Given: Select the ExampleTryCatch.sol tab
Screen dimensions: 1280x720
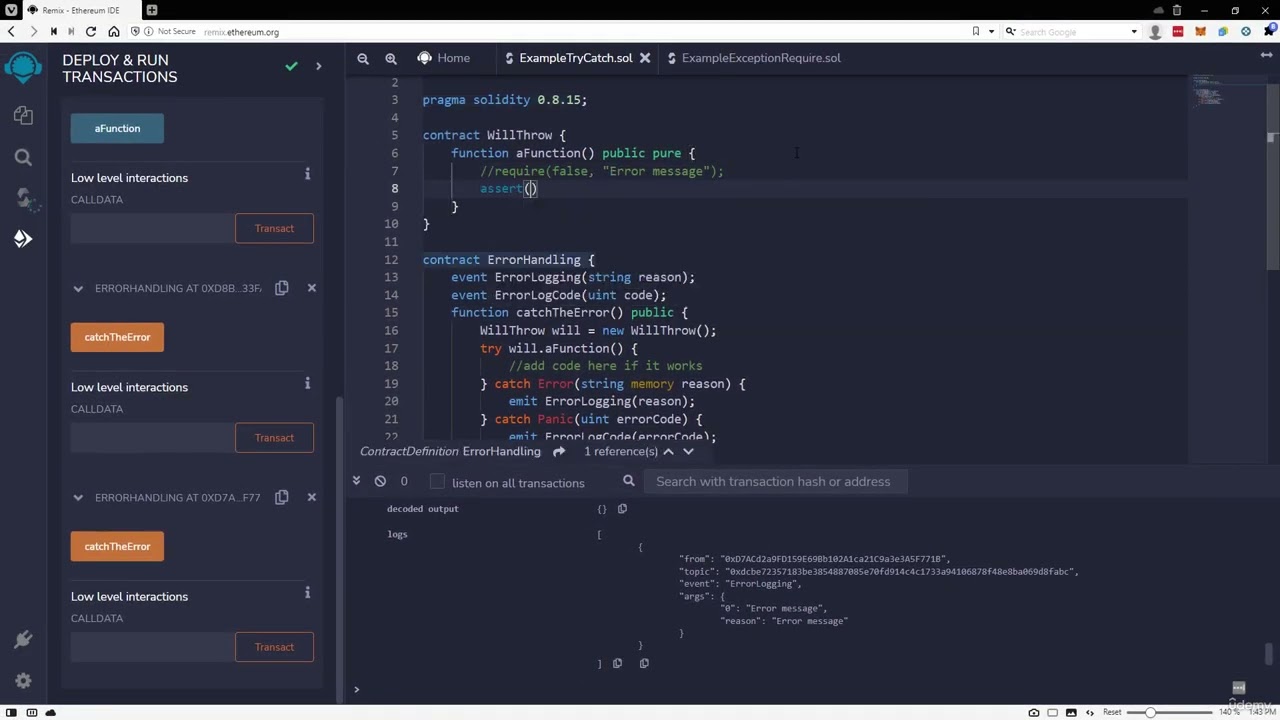Looking at the screenshot, I should click(x=575, y=58).
